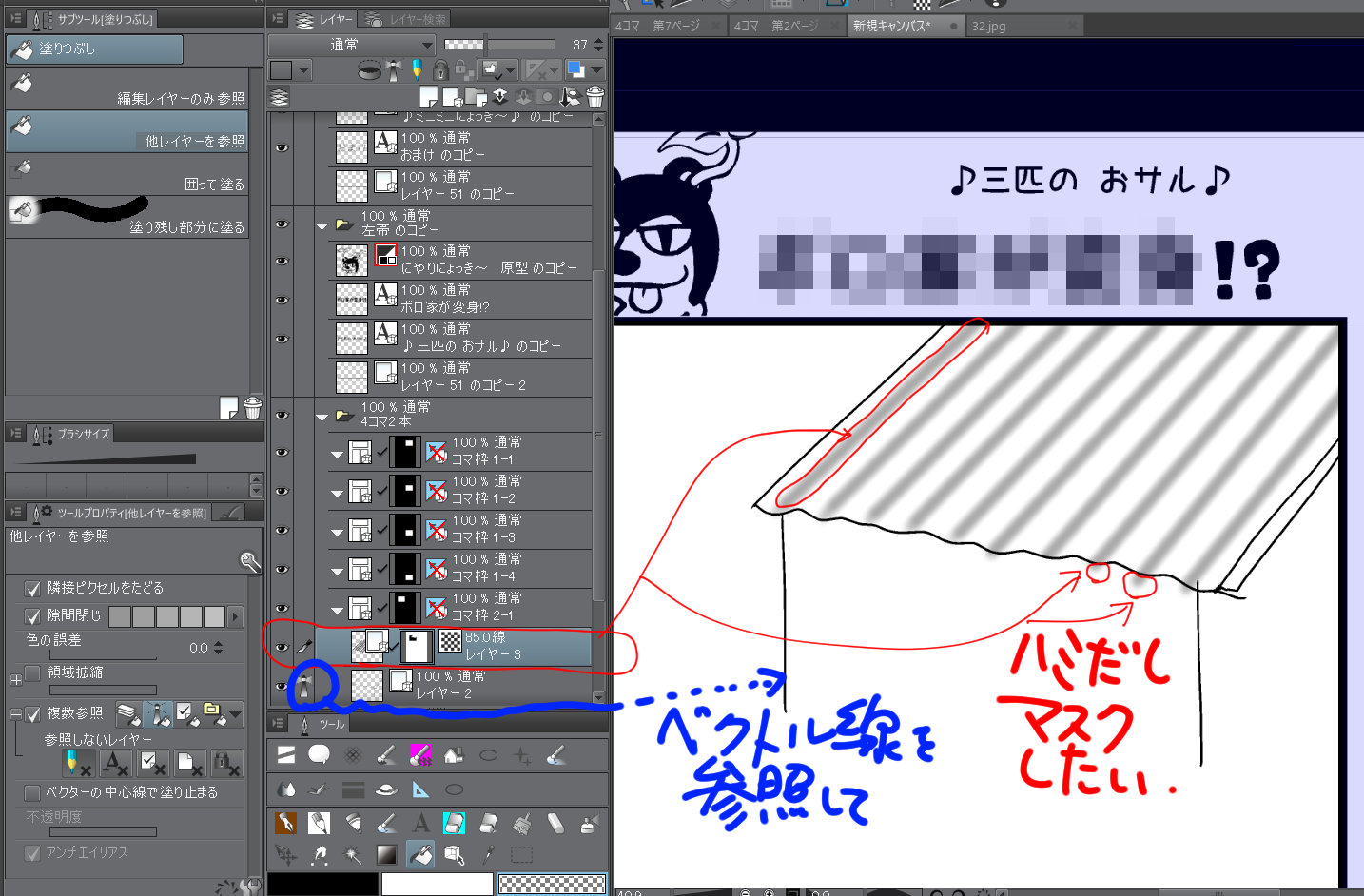1364x896 pixels.
Task: Select the 他レイヤーを参照 sub tool
Action: pos(127,130)
